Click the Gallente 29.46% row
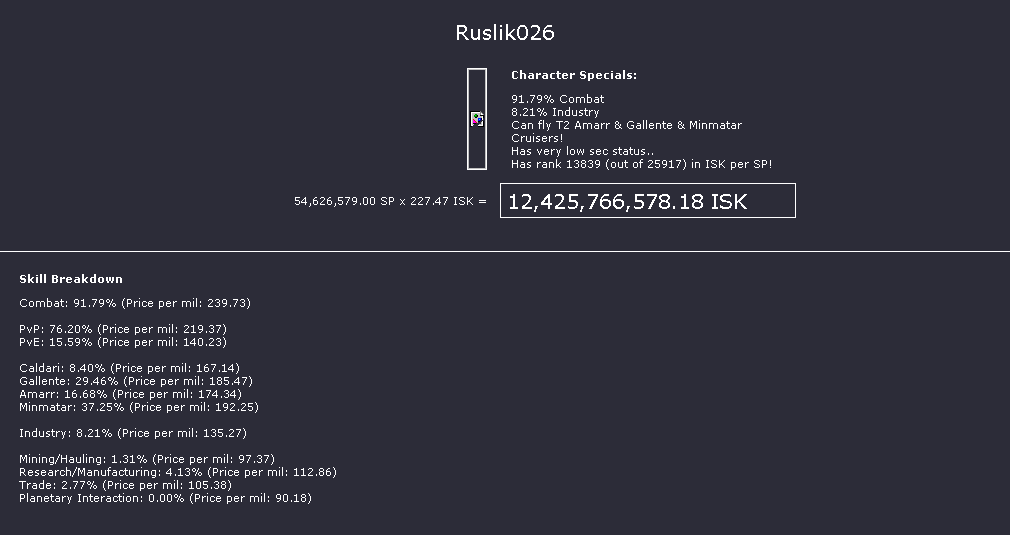The image size is (1010, 536). pos(136,381)
